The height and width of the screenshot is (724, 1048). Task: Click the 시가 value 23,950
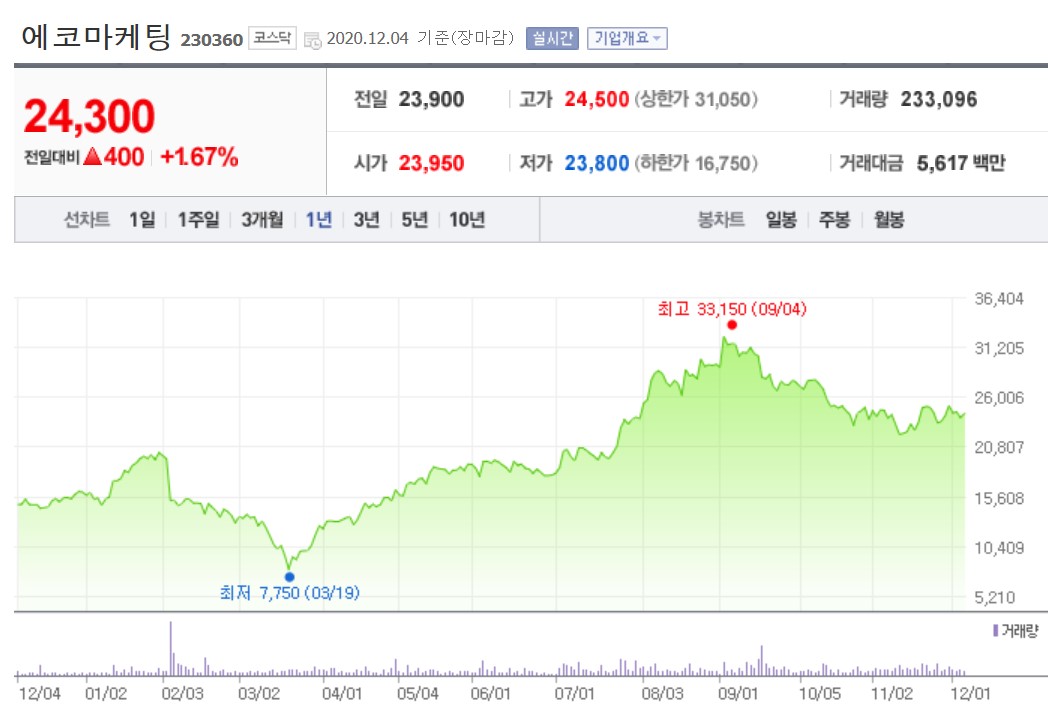(431, 163)
